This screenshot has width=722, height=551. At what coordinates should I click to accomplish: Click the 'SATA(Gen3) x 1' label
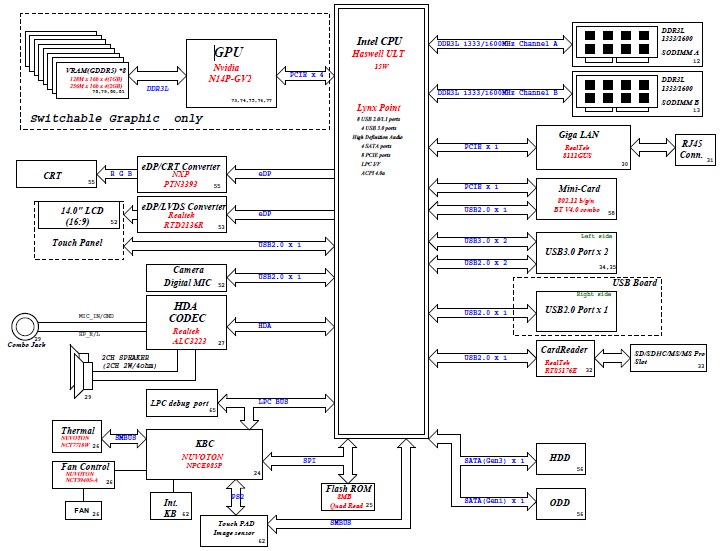494,461
